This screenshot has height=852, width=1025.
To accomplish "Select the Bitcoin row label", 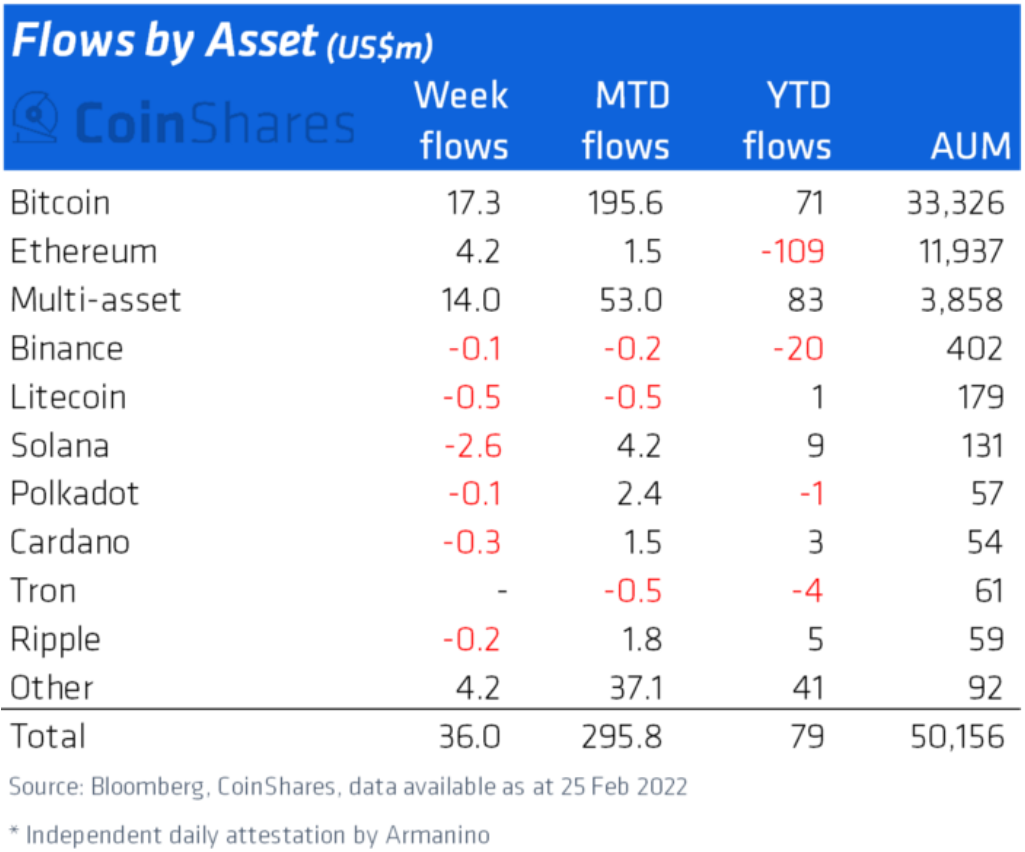I will (60, 203).
